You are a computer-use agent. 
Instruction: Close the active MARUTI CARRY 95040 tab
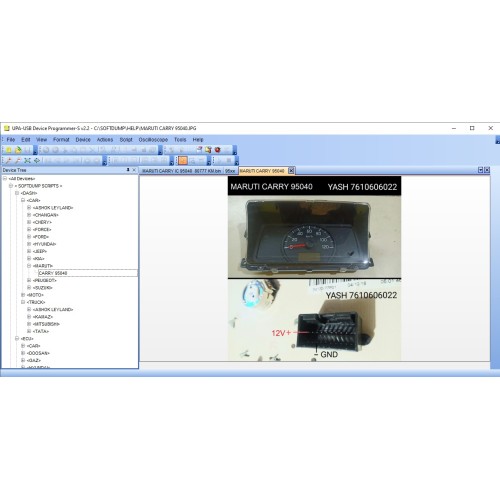click(x=291, y=171)
